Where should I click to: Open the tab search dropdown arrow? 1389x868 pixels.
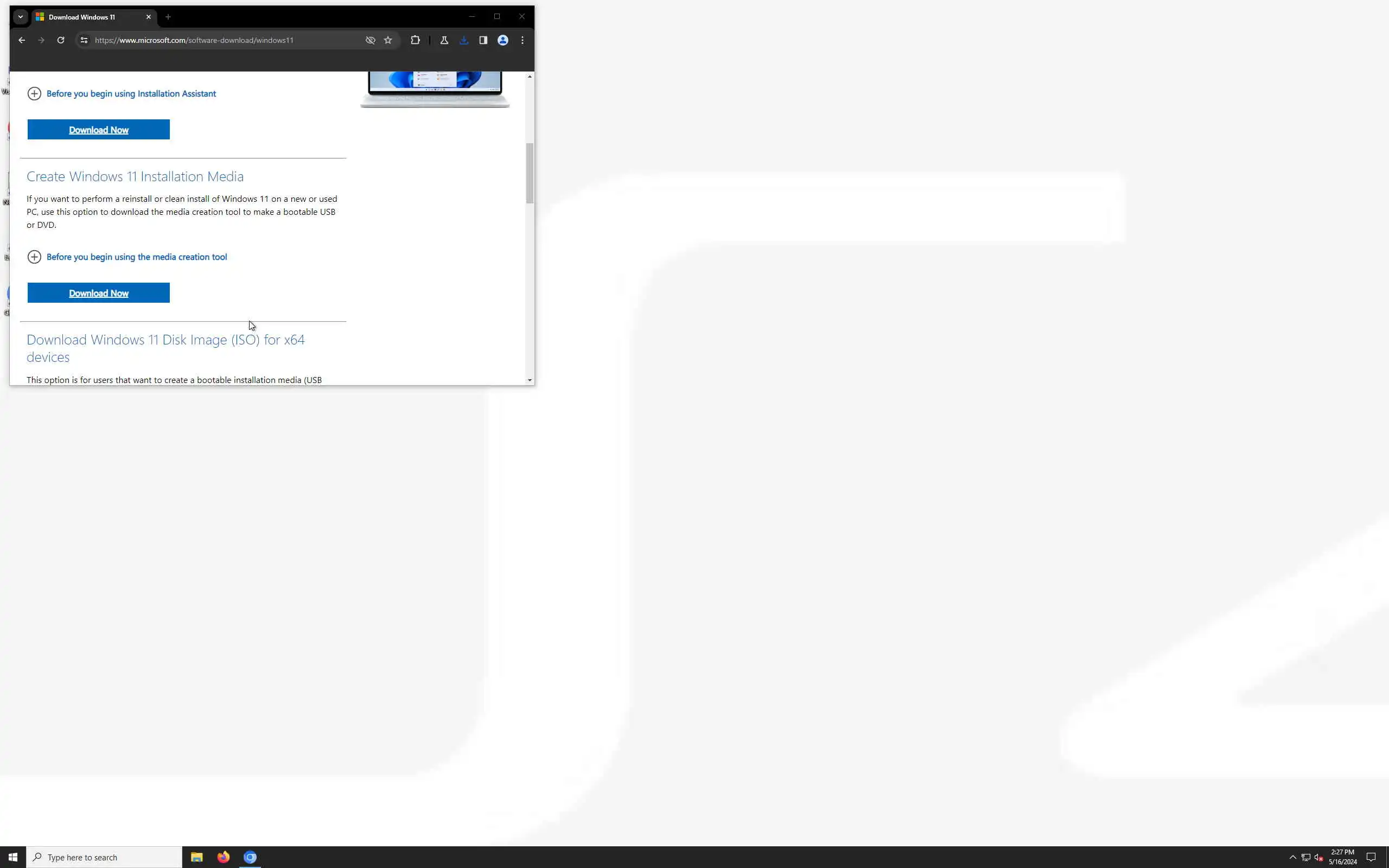click(21, 17)
